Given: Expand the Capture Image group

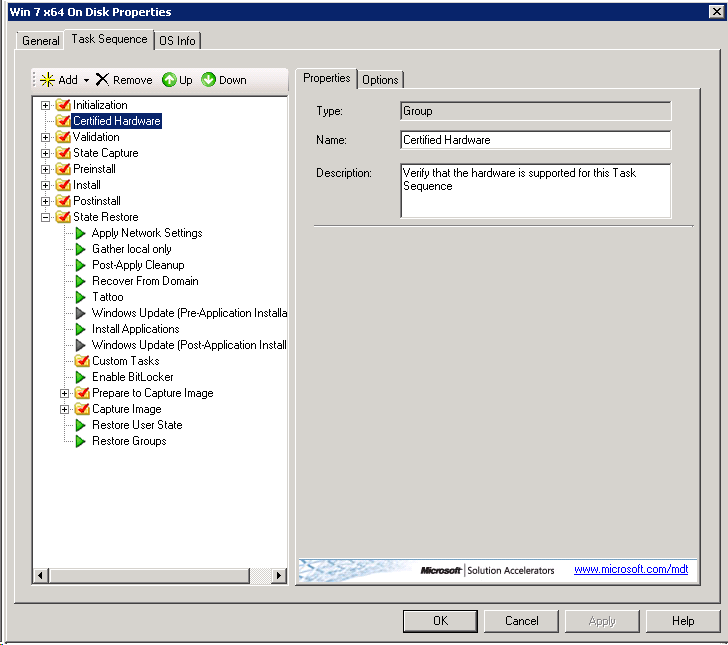Looking at the screenshot, I should click(x=65, y=410).
